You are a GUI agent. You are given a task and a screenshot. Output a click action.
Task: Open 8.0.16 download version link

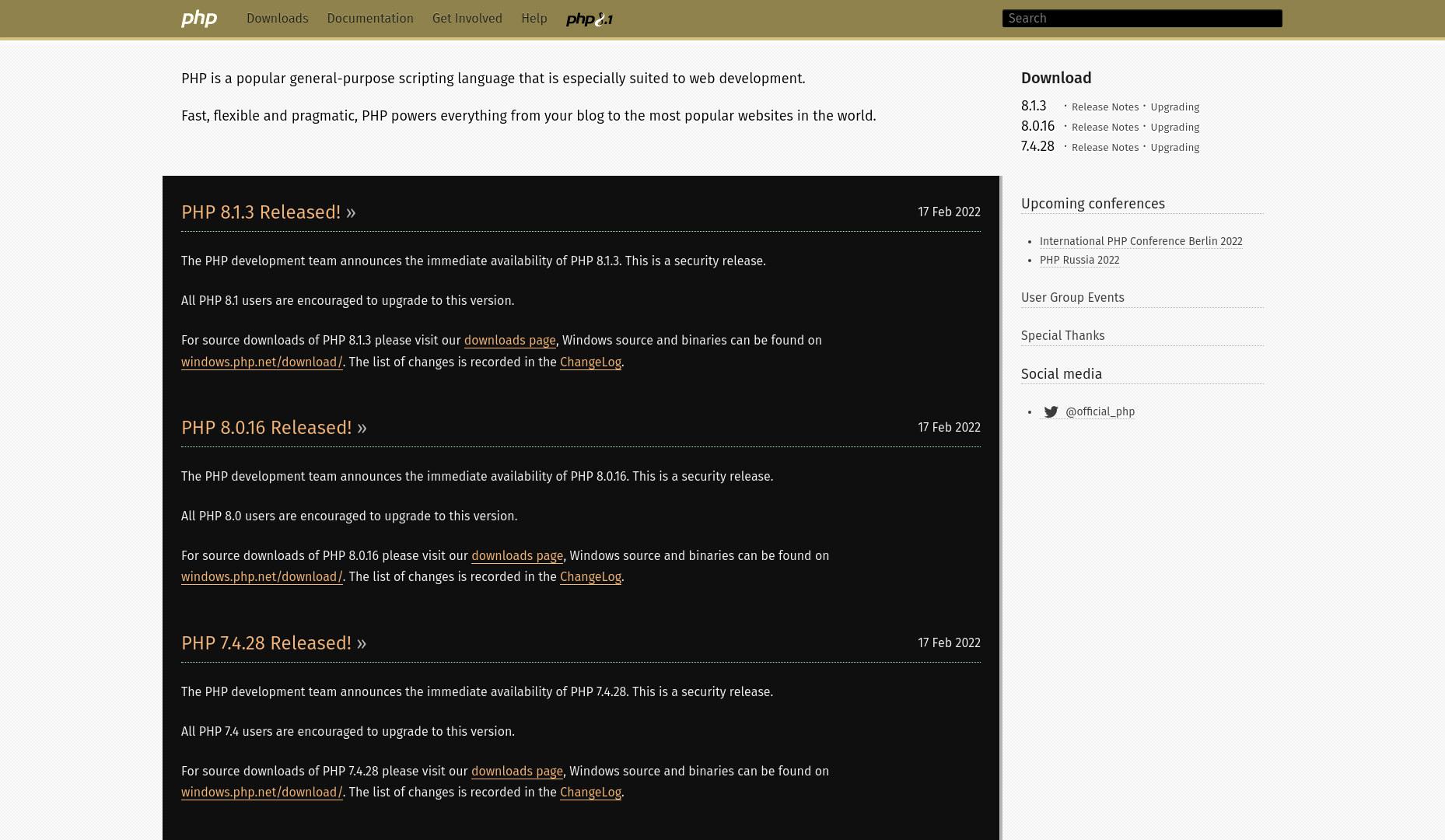click(1037, 126)
